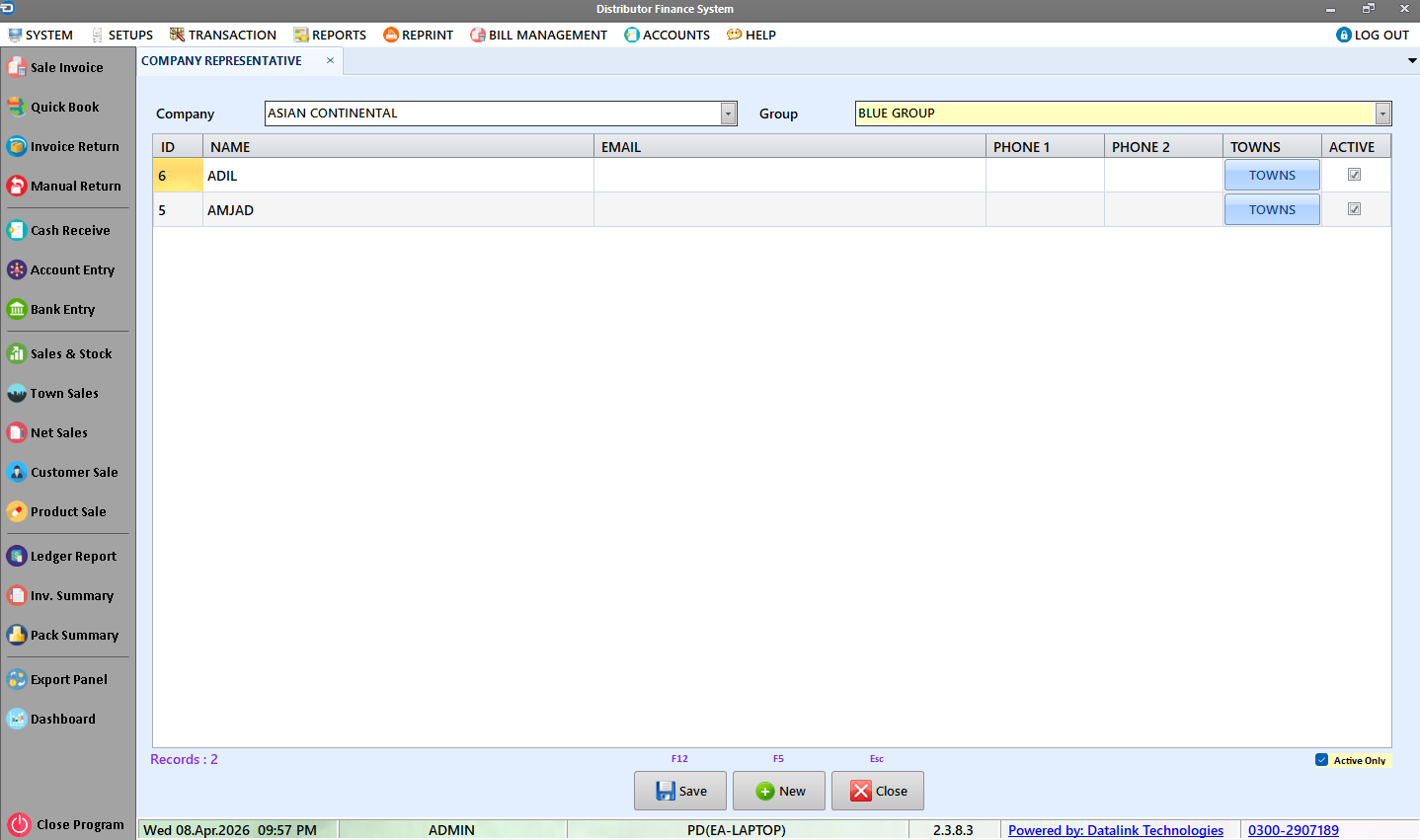This screenshot has width=1420, height=840.
Task: Click ID cell 6
Action: pyautogui.click(x=178, y=176)
